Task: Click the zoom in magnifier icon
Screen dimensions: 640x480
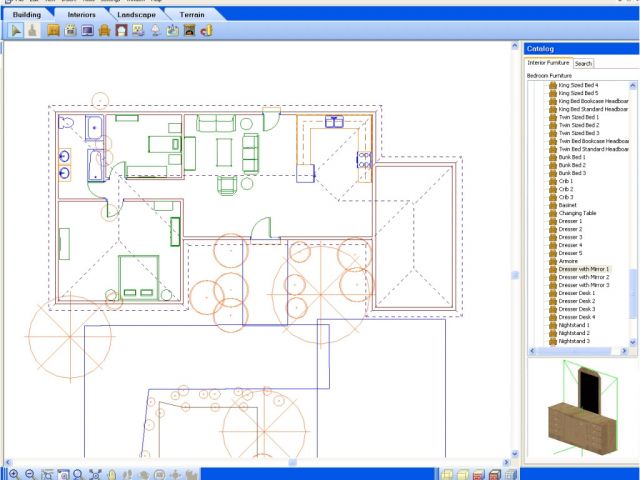Action: click(13, 474)
